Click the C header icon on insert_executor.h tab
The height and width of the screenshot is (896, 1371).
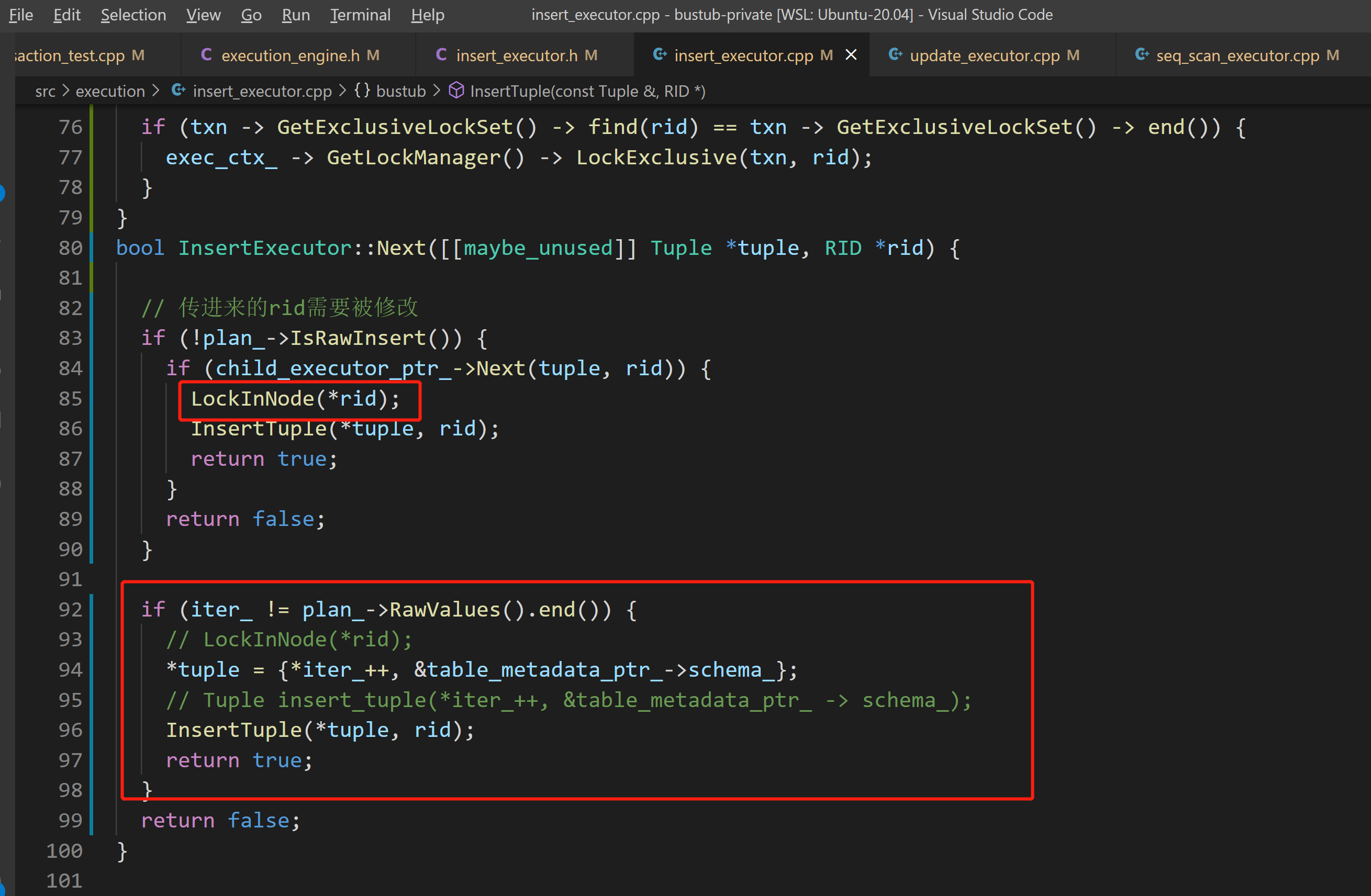click(441, 55)
